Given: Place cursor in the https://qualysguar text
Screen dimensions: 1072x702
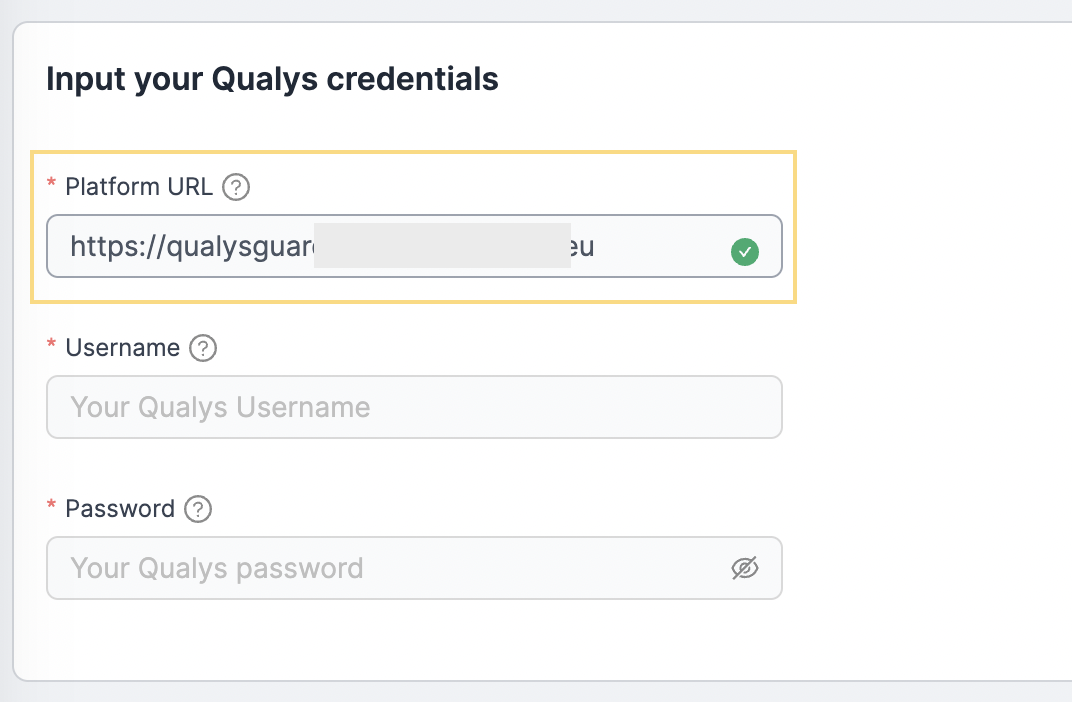Looking at the screenshot, I should tap(192, 247).
